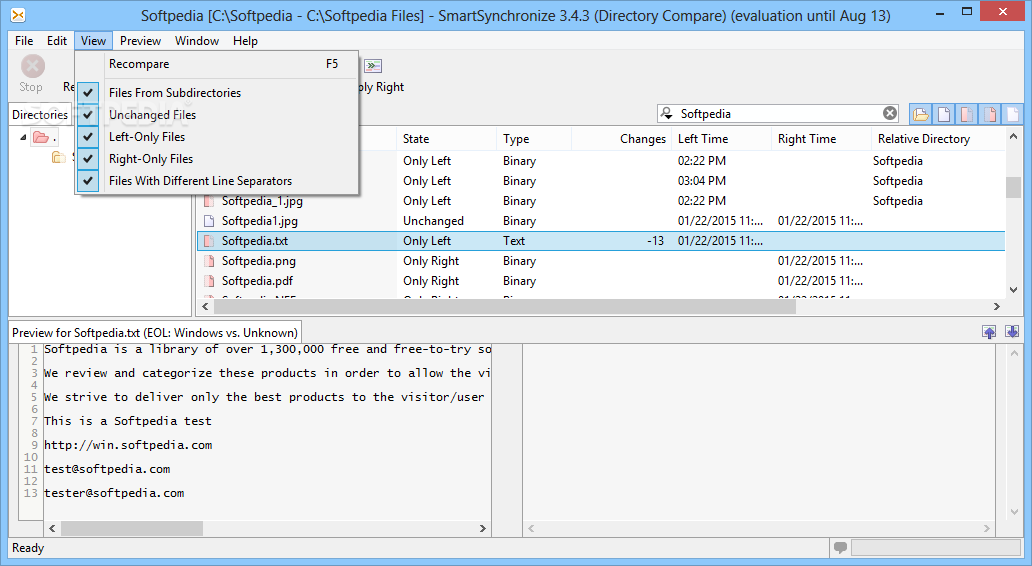The width and height of the screenshot is (1032, 566).
Task: Click preview line http://win.softpedia.com
Action: point(128,445)
